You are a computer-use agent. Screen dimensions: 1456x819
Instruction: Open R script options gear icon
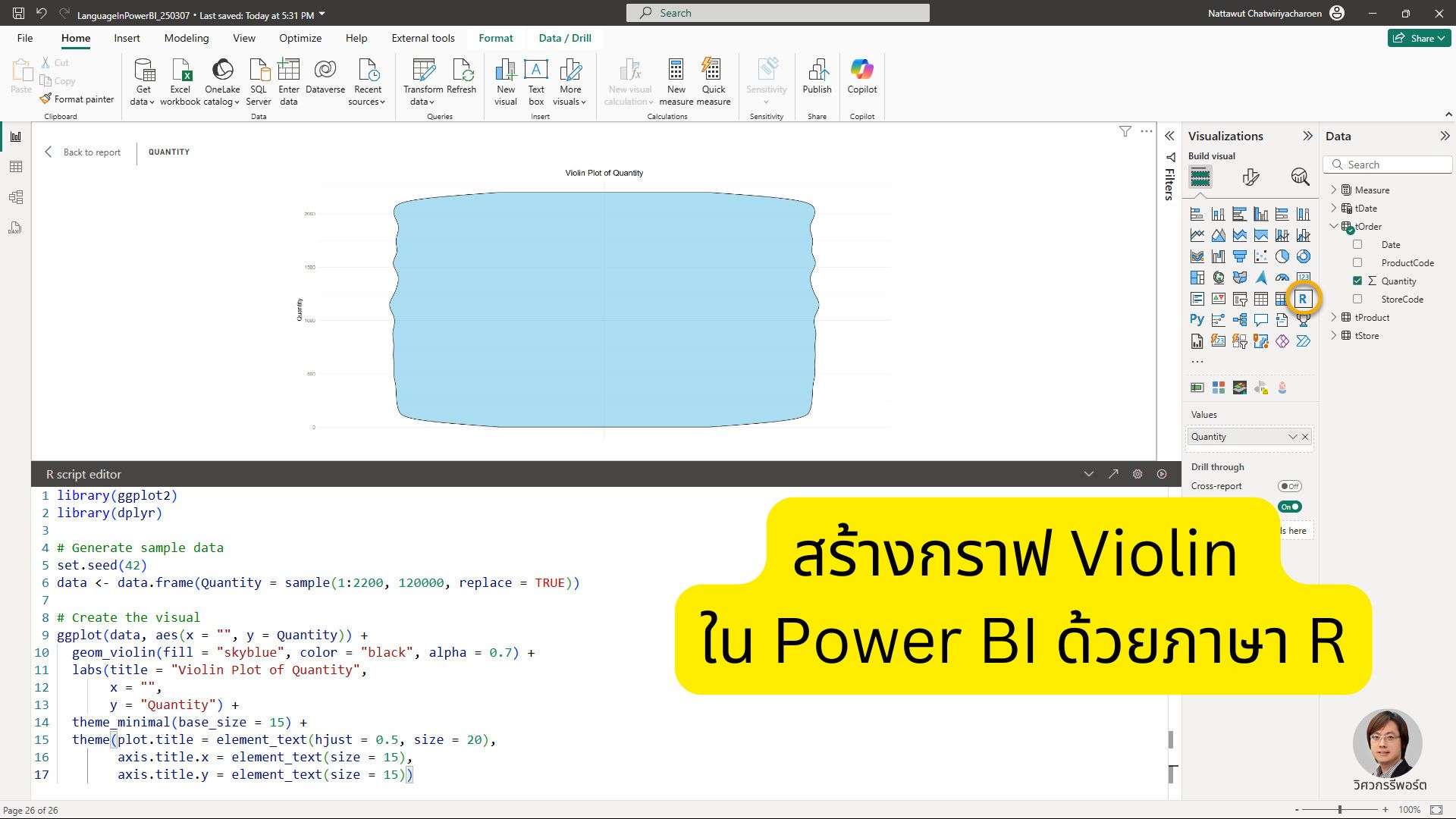point(1137,474)
